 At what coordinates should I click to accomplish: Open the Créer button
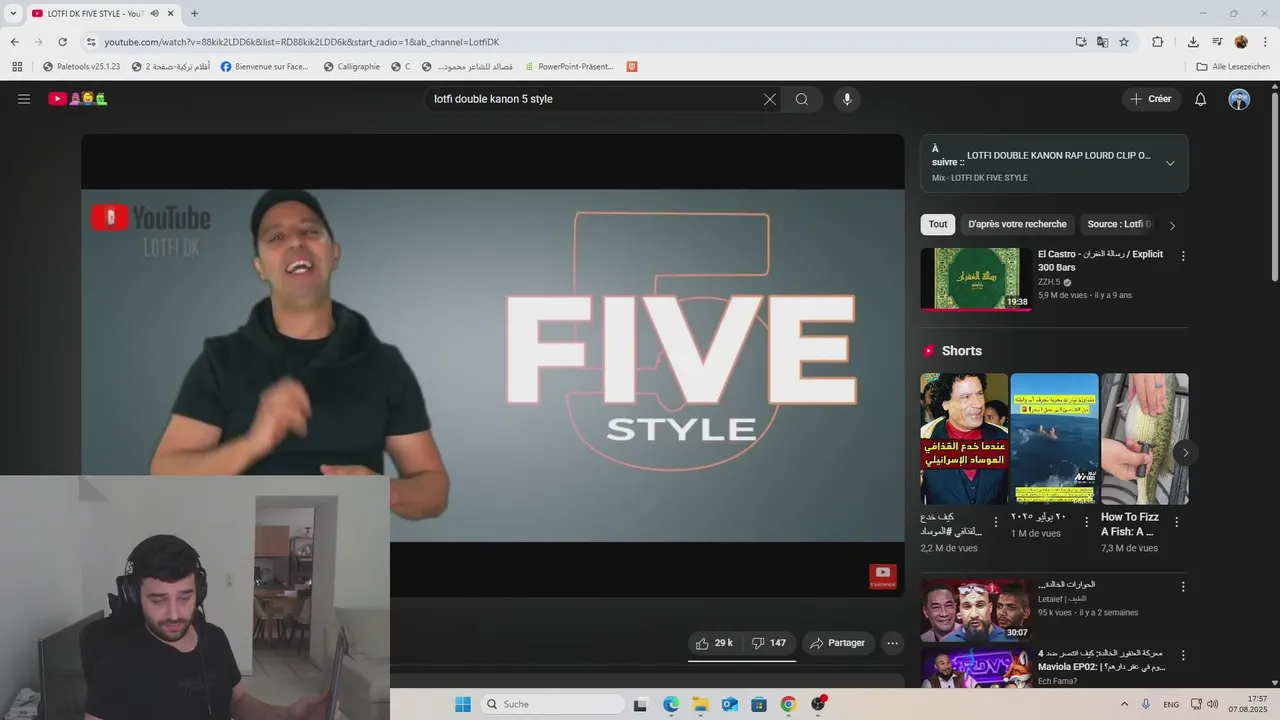point(1151,99)
